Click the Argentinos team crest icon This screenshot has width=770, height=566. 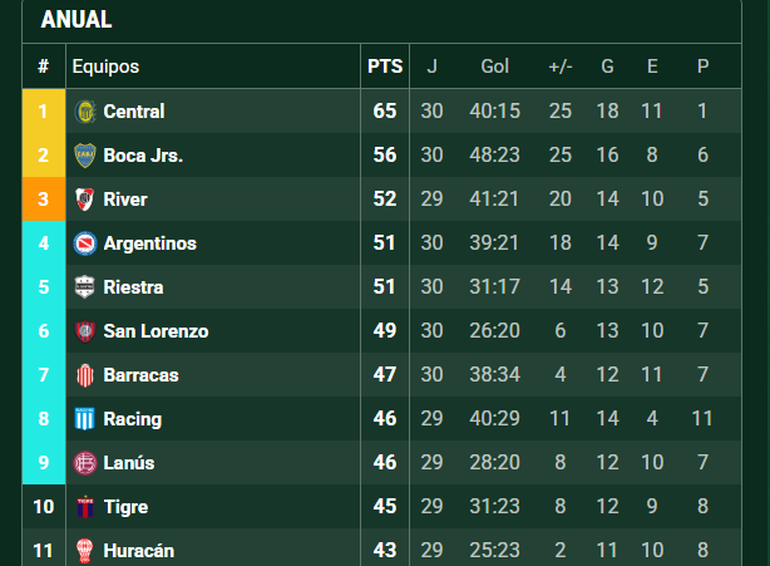(85, 243)
